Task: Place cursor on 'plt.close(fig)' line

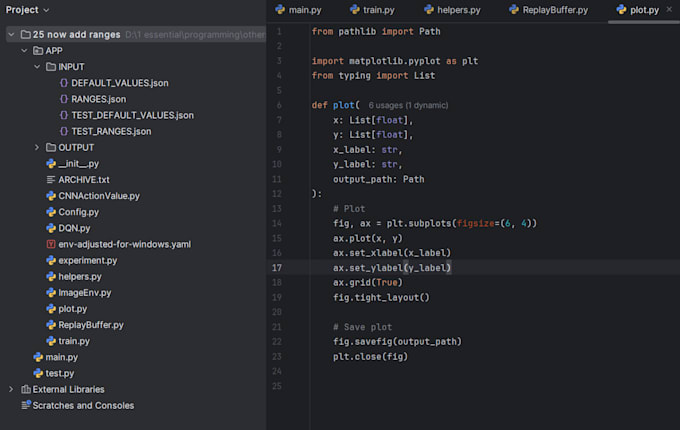Action: [x=370, y=356]
